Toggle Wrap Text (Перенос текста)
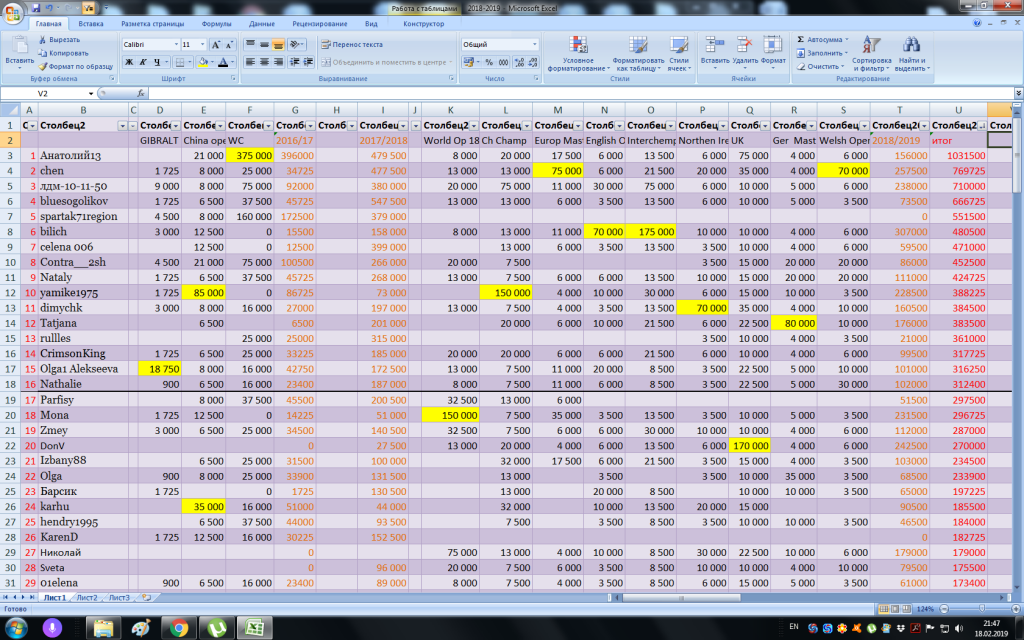 tap(351, 45)
